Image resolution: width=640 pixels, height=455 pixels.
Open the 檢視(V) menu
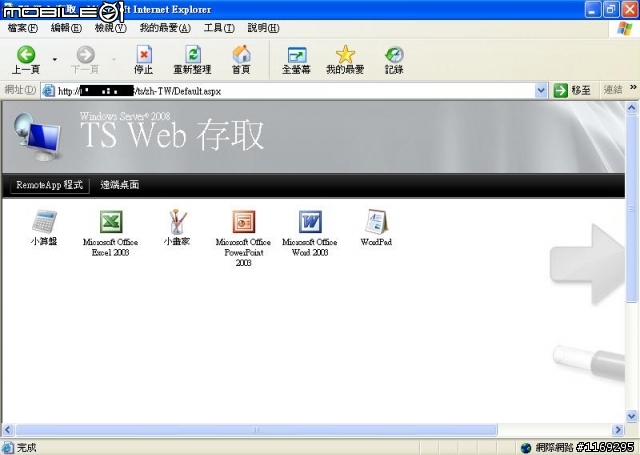pos(111,28)
